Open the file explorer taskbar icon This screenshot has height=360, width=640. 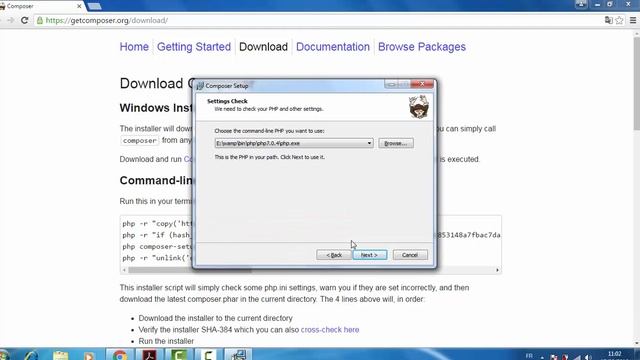pyautogui.click(x=60, y=355)
